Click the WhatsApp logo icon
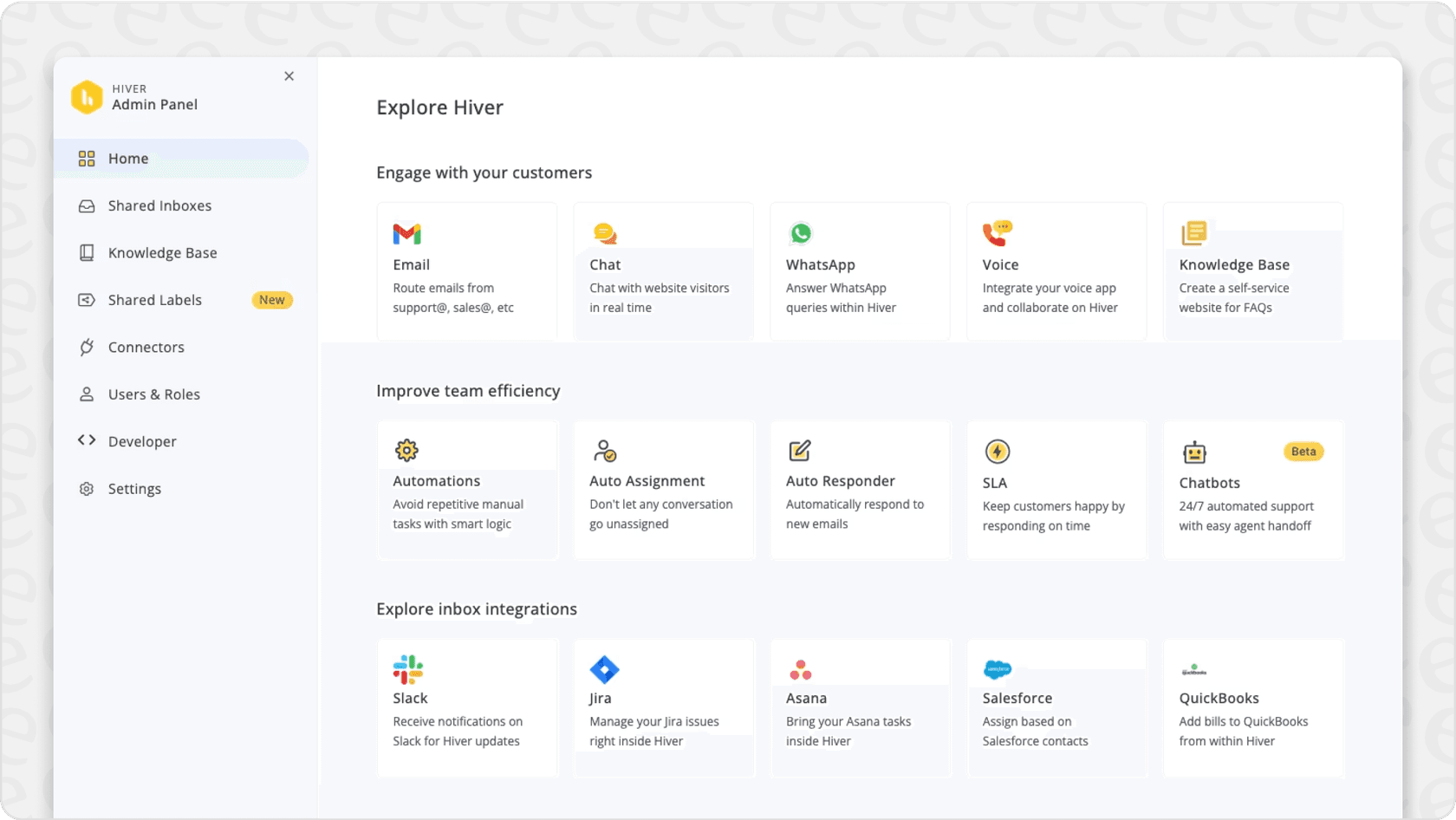 [x=801, y=234]
